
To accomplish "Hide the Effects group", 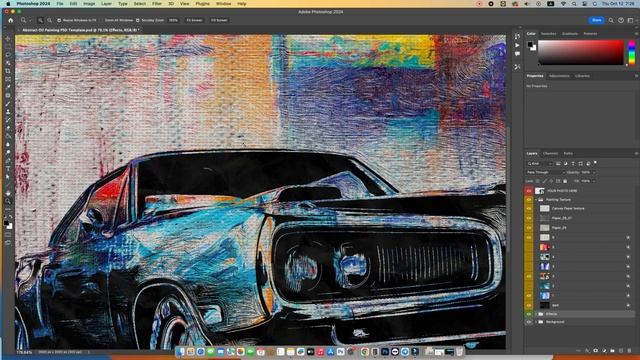I will (x=529, y=314).
